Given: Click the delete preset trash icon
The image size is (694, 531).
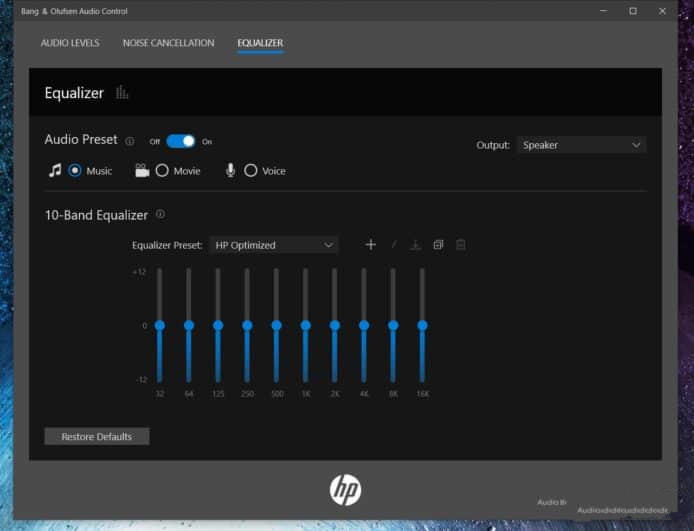Looking at the screenshot, I should click(460, 245).
